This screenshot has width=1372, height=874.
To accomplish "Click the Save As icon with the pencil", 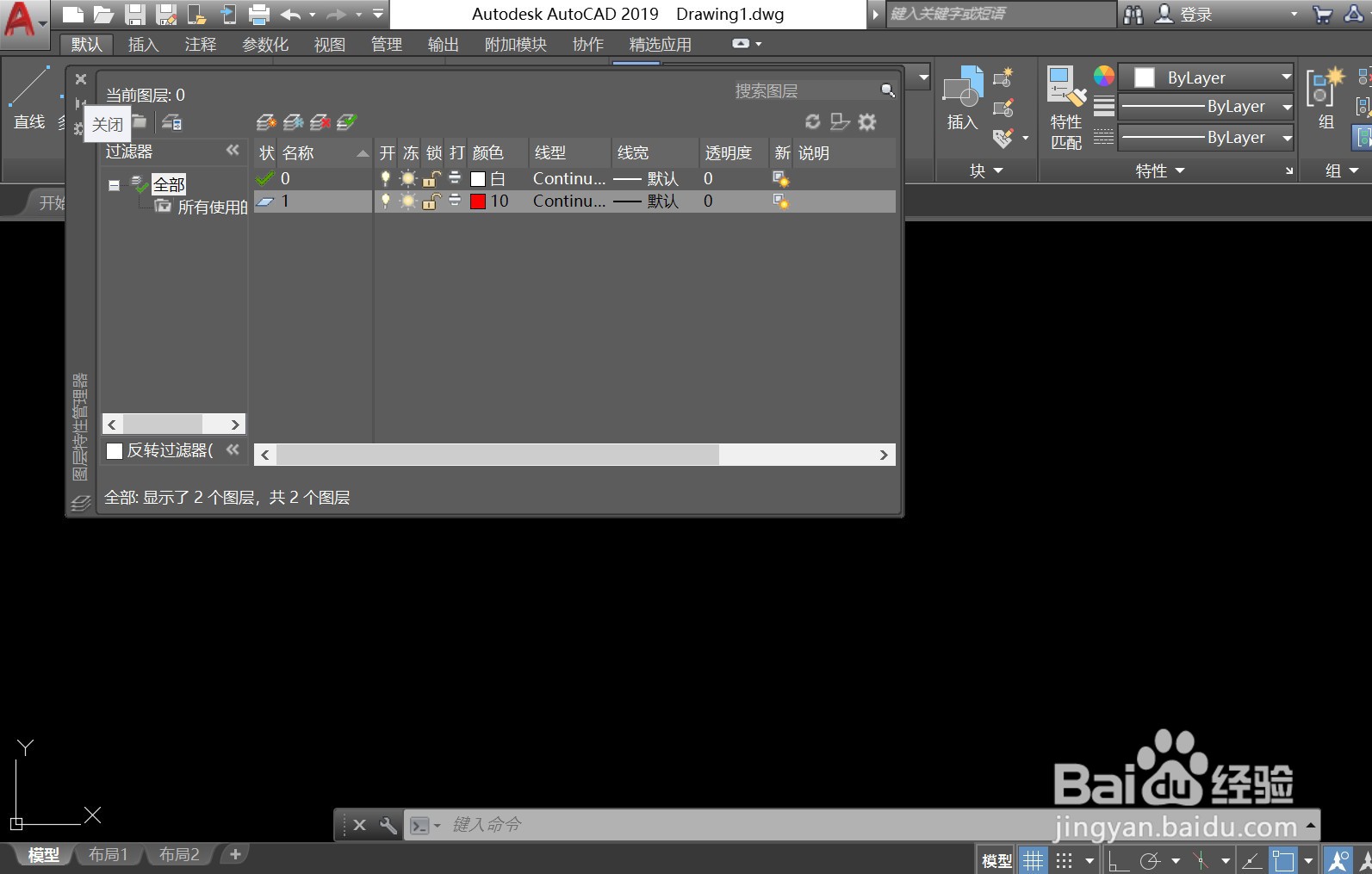I will 166,14.
